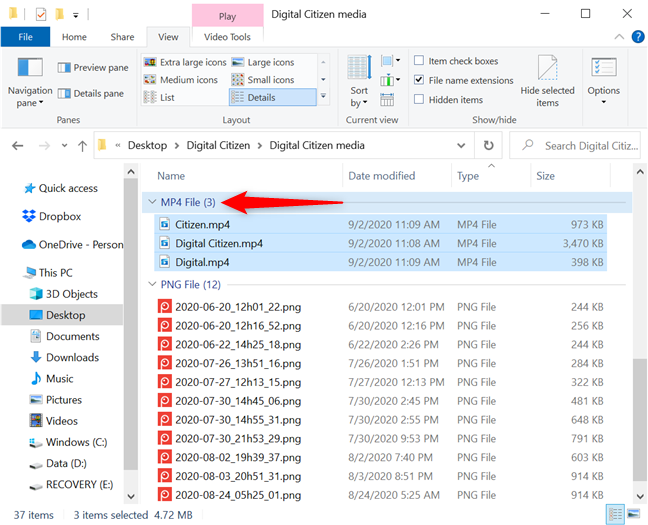Open the Video Tools tab
Viewport: 648px width, 525px height.
coord(227,37)
